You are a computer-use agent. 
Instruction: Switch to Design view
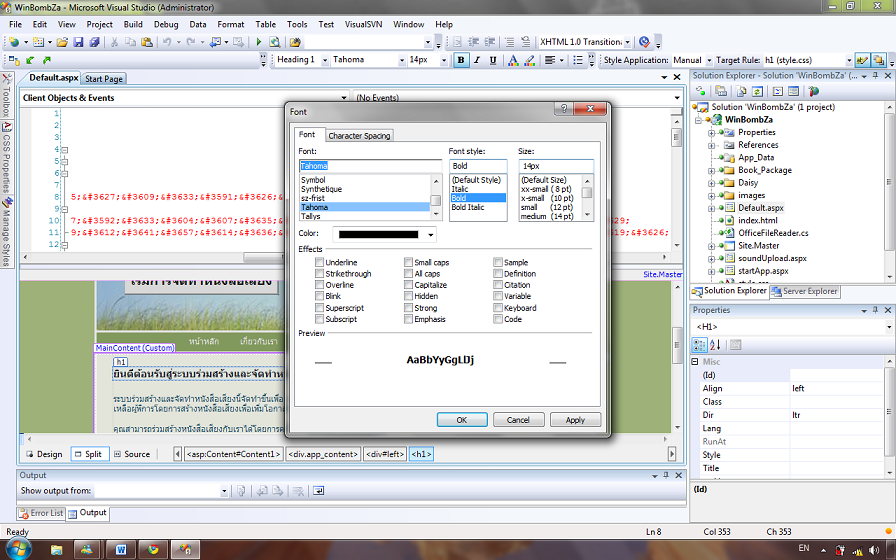point(45,454)
